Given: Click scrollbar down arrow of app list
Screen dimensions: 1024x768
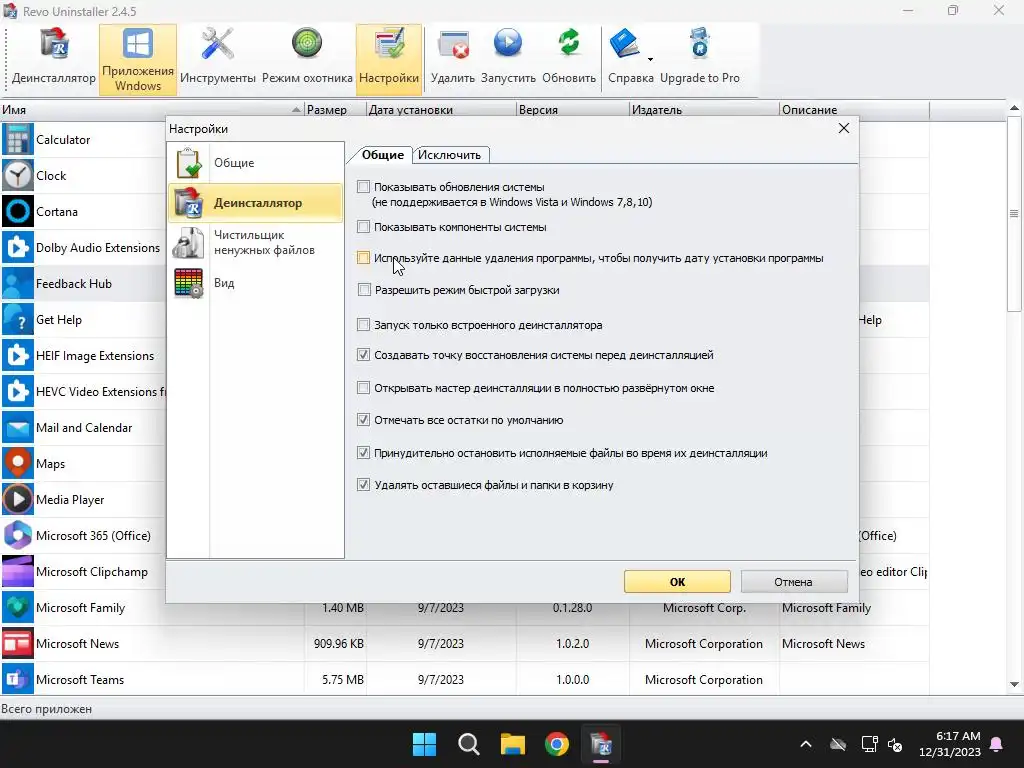Looking at the screenshot, I should pyautogui.click(x=1014, y=684).
